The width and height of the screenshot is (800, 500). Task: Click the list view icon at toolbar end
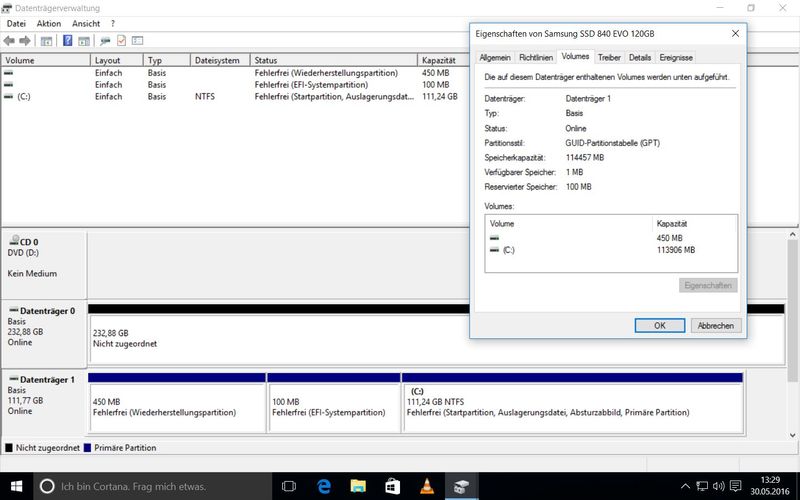(x=138, y=41)
